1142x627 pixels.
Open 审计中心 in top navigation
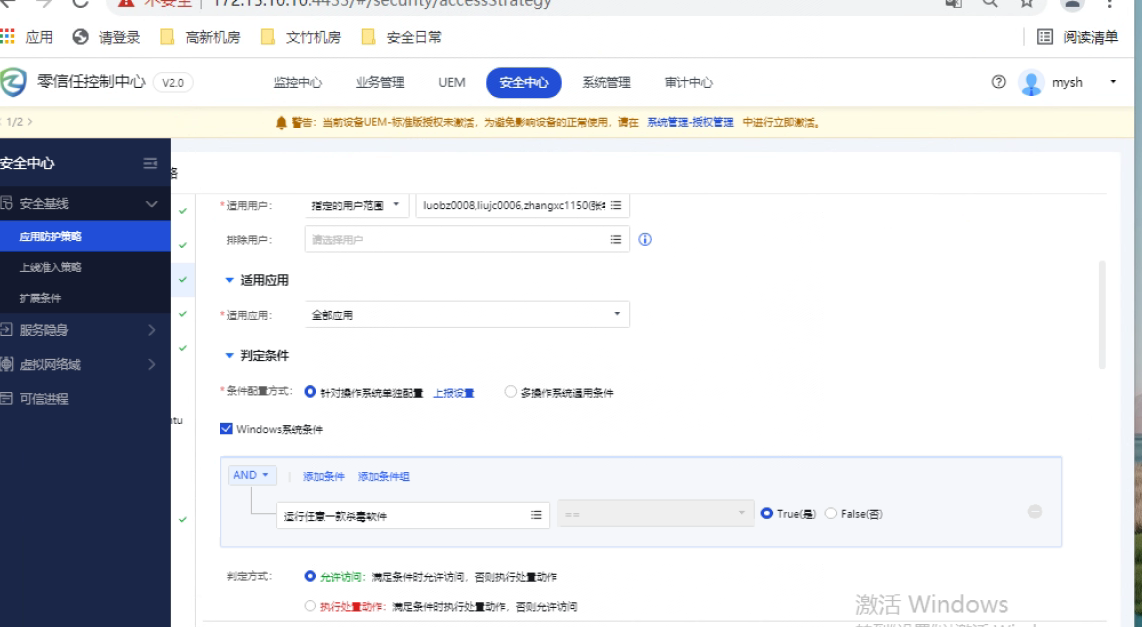[688, 83]
